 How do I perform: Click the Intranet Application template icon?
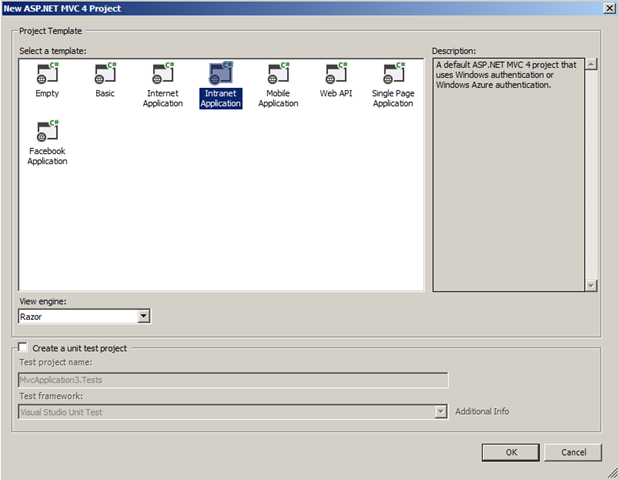click(x=221, y=73)
